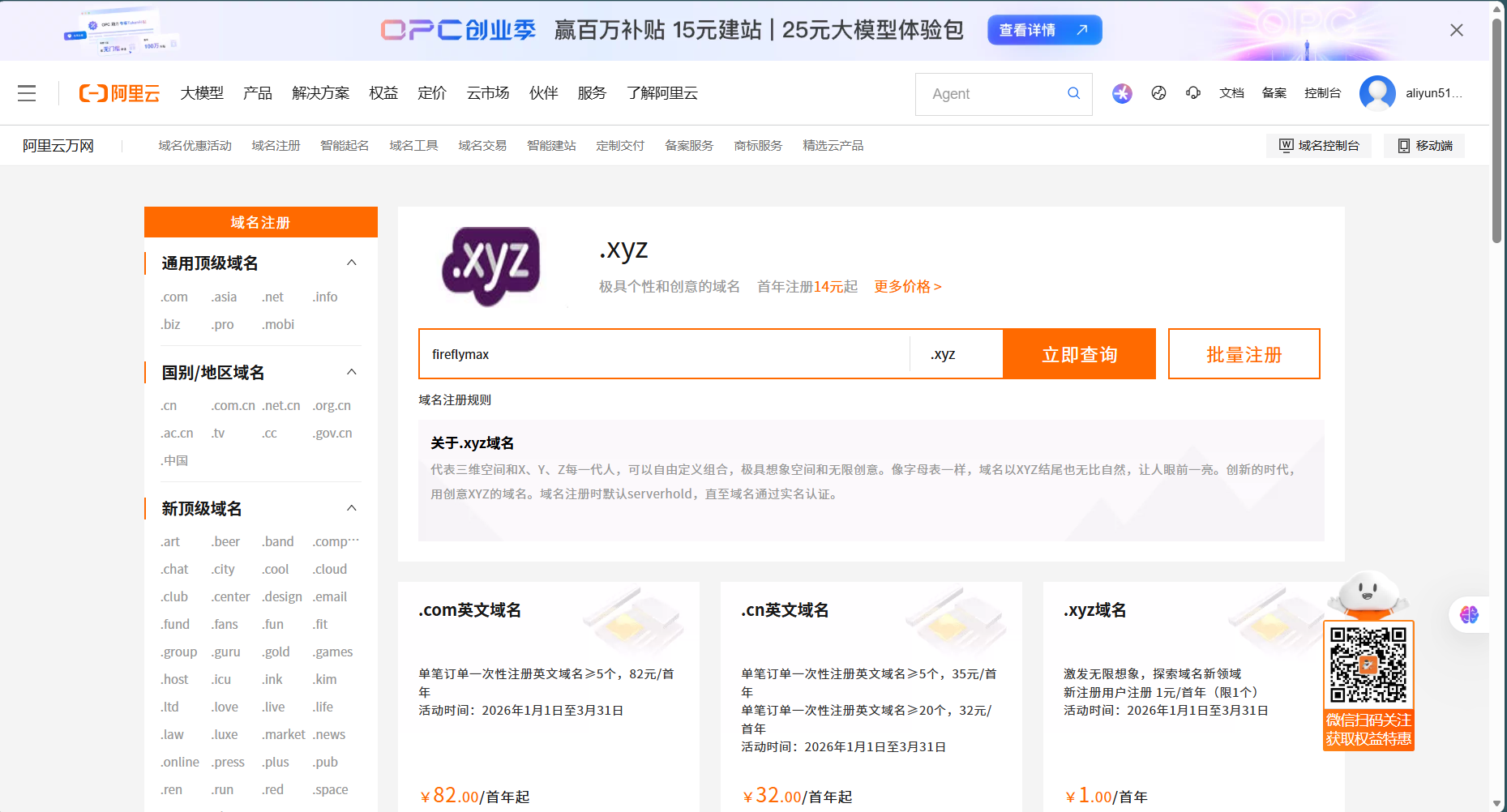This screenshot has width=1507, height=812.
Task: Open the 伙伴 top menu
Action: (544, 93)
